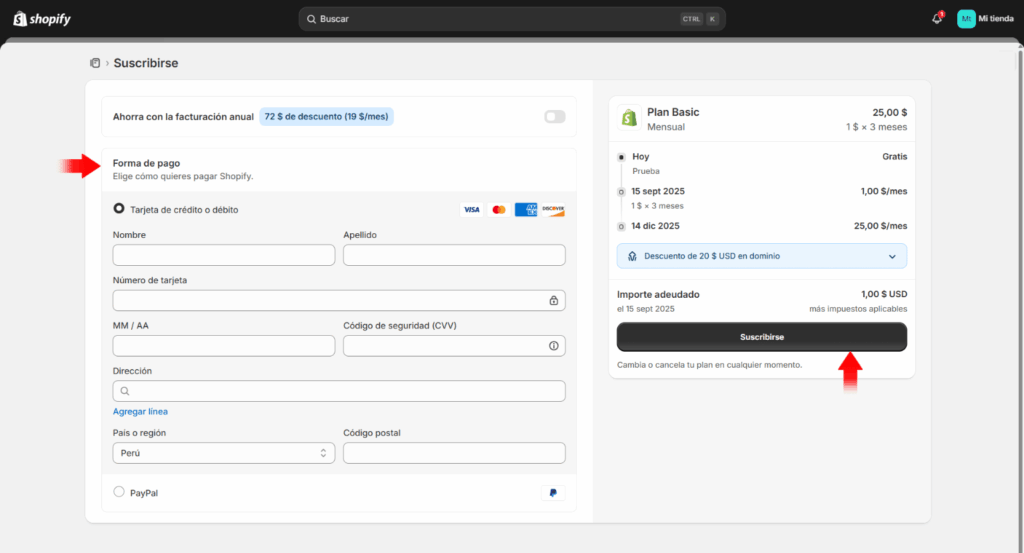The image size is (1024, 553).
Task: Click the lock icon in the card number field
Action: pos(553,300)
